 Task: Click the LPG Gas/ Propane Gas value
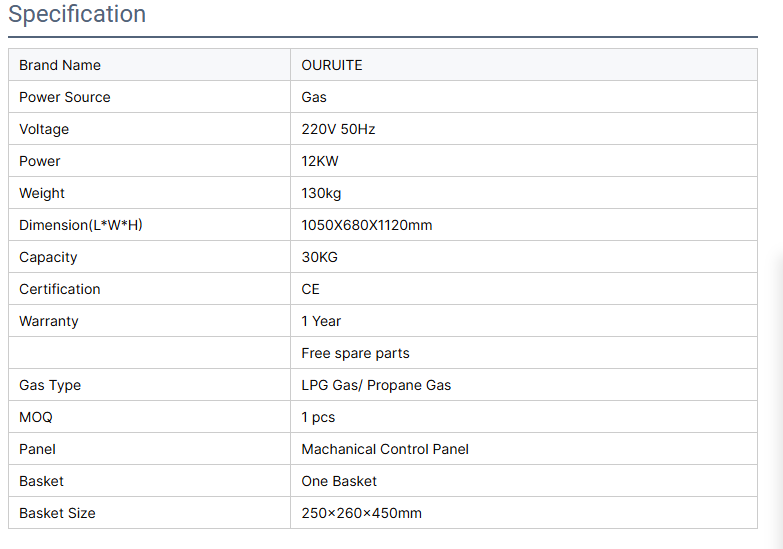[376, 385]
